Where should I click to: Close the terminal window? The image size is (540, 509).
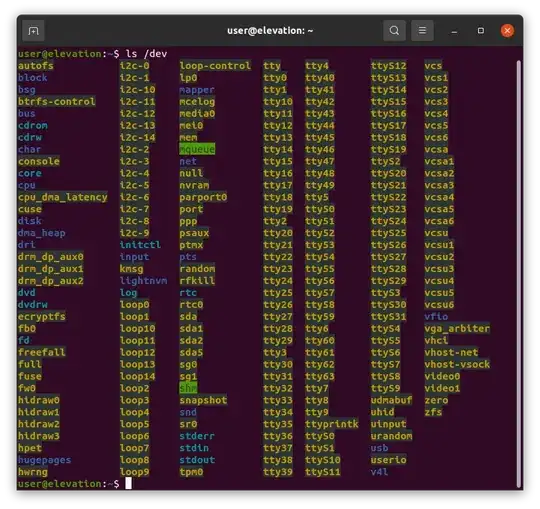[507, 31]
